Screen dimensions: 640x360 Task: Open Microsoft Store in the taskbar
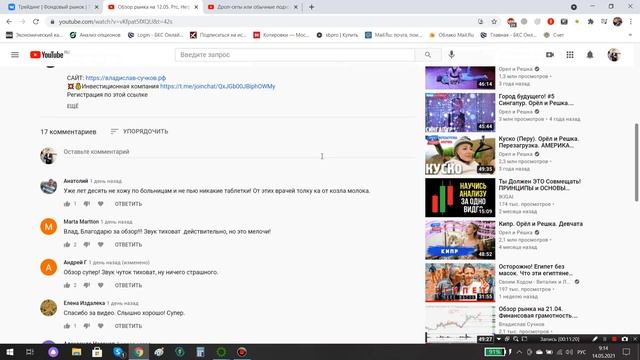point(97,352)
